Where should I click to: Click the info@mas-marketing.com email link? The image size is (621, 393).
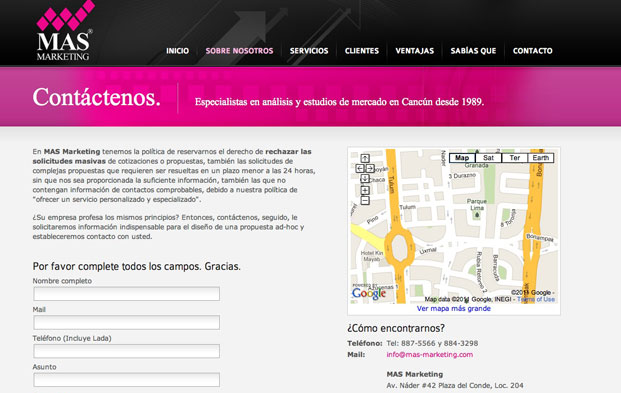[x=430, y=355]
